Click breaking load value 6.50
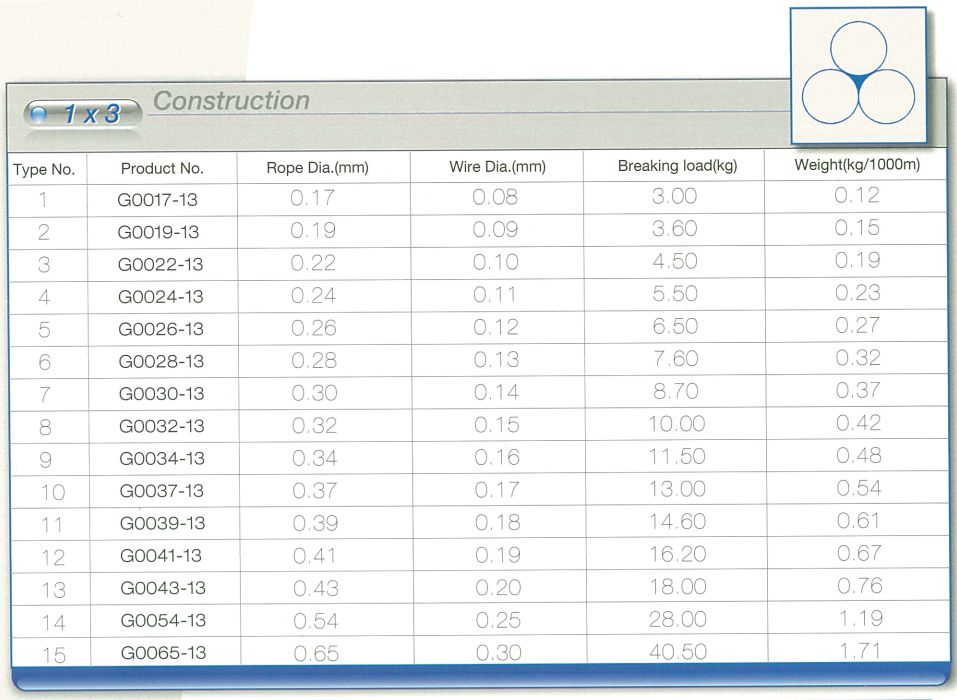 (675, 326)
